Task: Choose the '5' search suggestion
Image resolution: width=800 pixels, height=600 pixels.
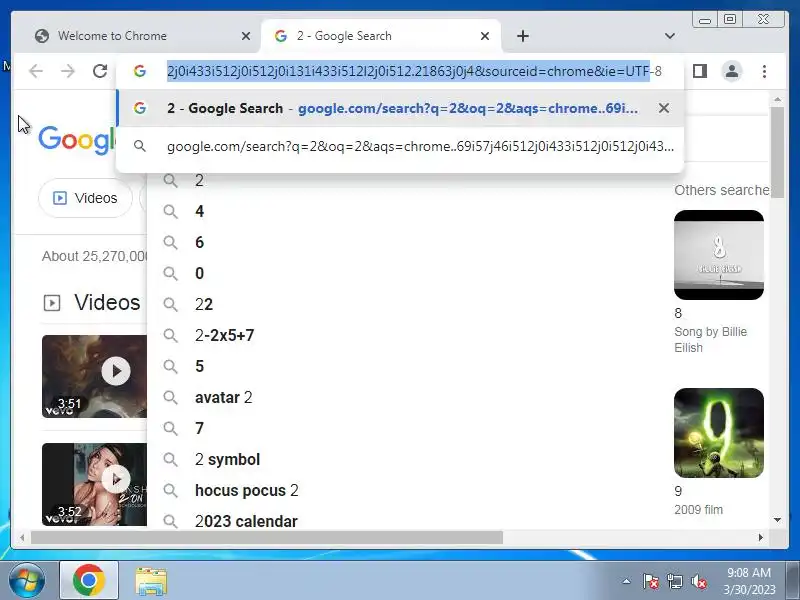Action: pyautogui.click(x=199, y=366)
